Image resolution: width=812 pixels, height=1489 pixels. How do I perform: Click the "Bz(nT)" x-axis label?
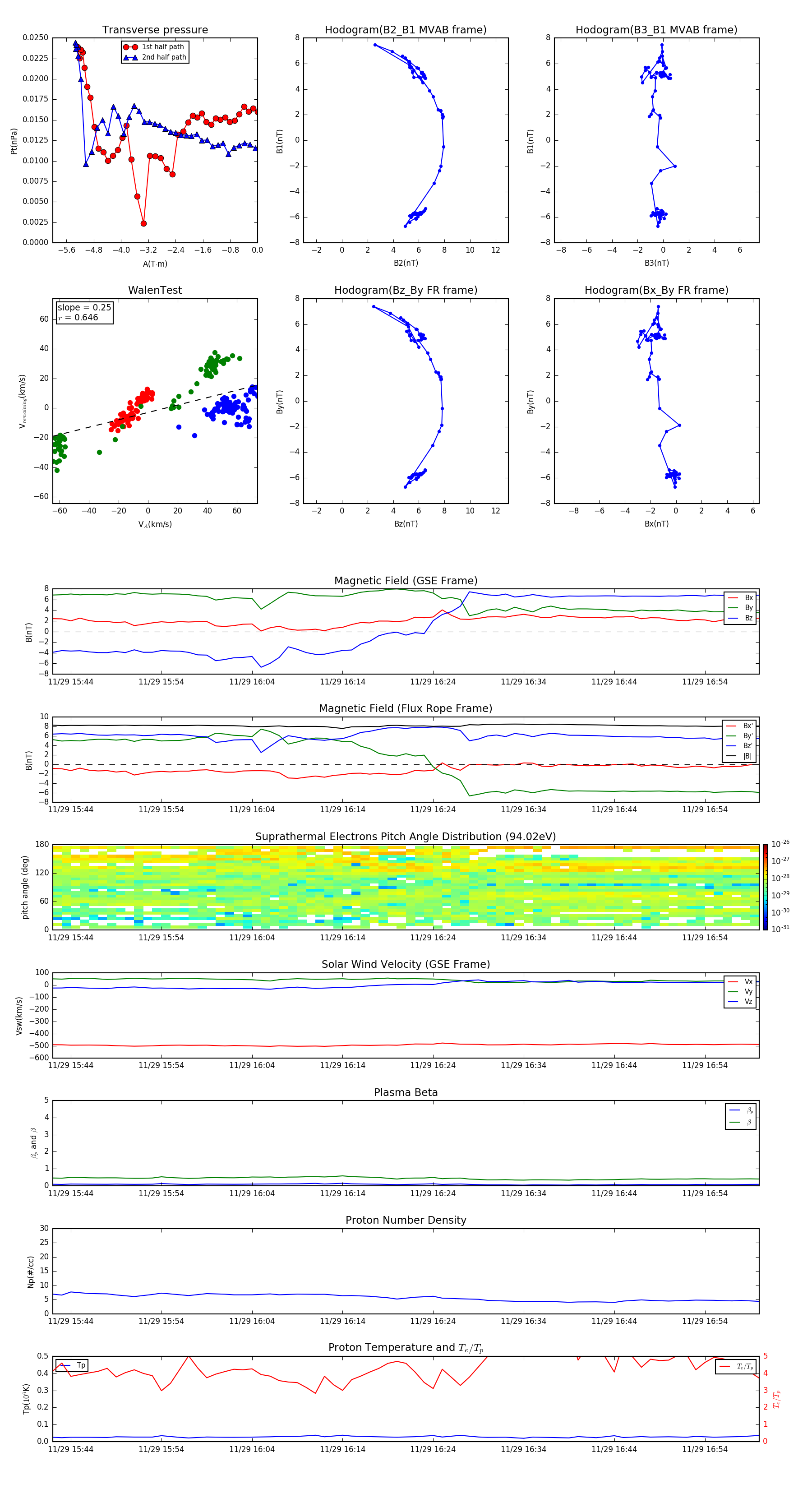(x=406, y=524)
